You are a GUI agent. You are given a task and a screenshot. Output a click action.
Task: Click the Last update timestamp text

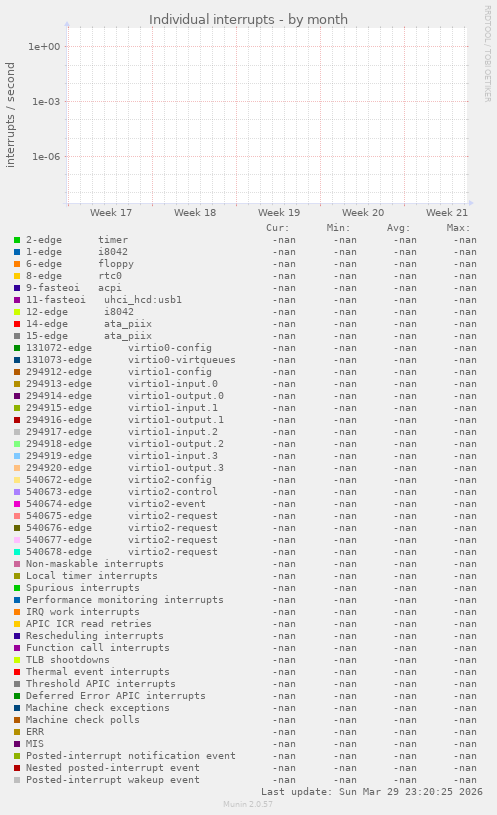372,792
